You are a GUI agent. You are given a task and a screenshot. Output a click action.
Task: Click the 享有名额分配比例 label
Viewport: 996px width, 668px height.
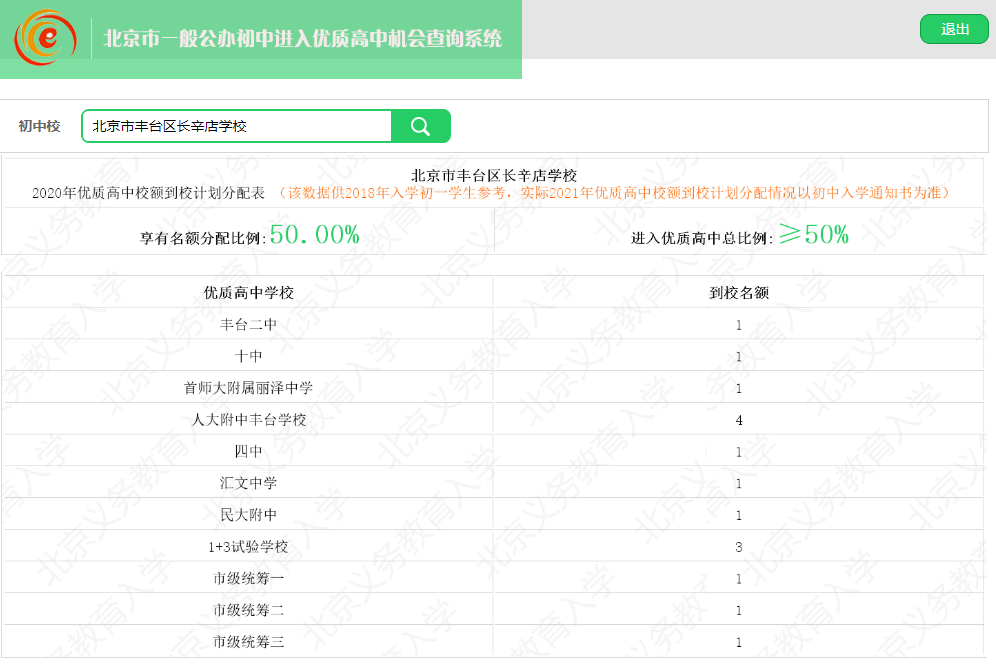tap(203, 238)
